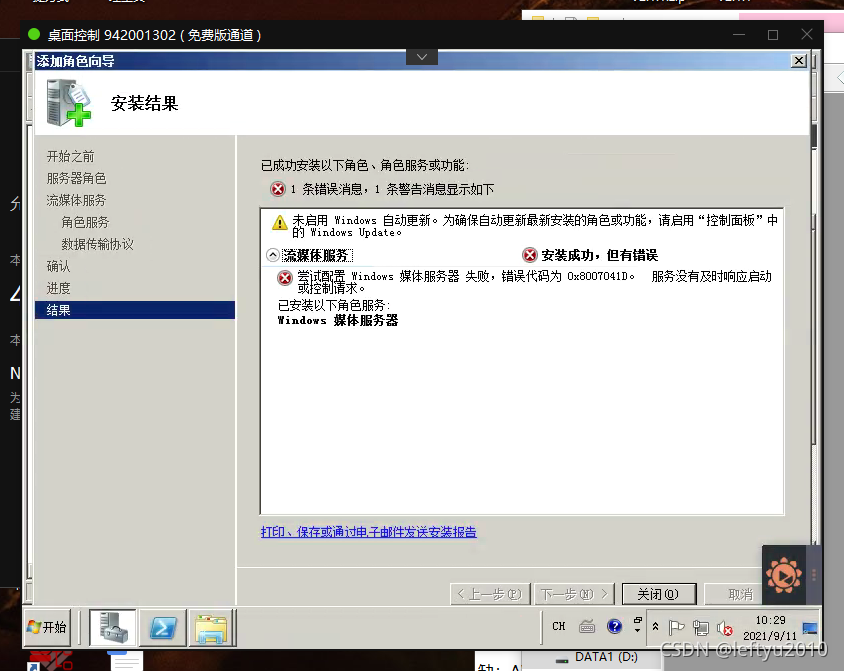Select the 流媒体服务 step in sidebar
Image resolution: width=844 pixels, height=671 pixels.
click(76, 200)
